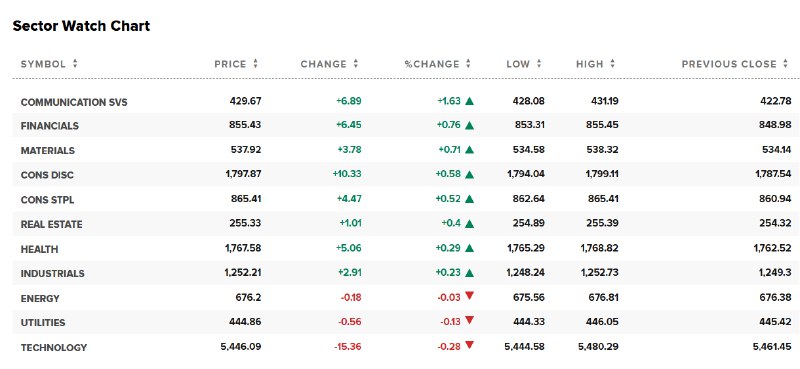
Task: Select Financials price 855.43
Action: tap(245, 125)
